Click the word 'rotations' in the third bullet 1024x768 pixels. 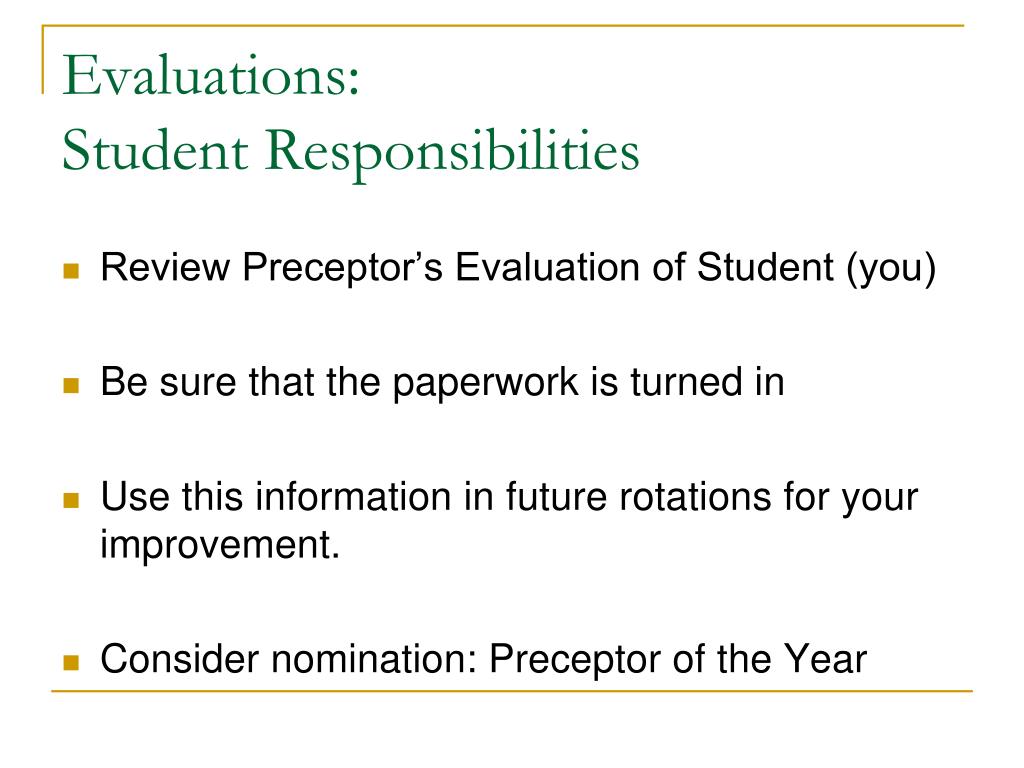click(x=695, y=497)
